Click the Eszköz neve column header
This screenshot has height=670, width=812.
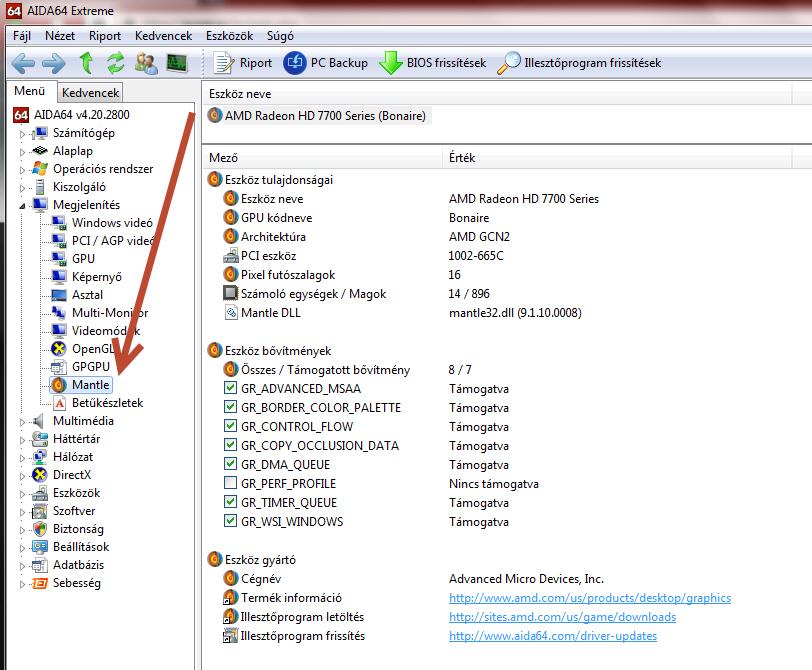point(497,94)
